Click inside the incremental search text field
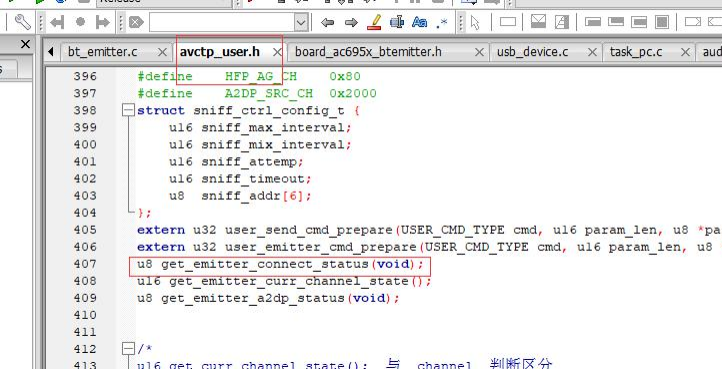Screen dimensions: 722x369 [222, 22]
